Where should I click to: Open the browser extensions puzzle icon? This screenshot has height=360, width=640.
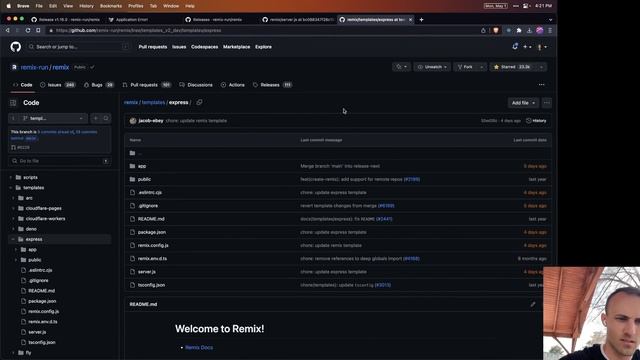coord(519,31)
